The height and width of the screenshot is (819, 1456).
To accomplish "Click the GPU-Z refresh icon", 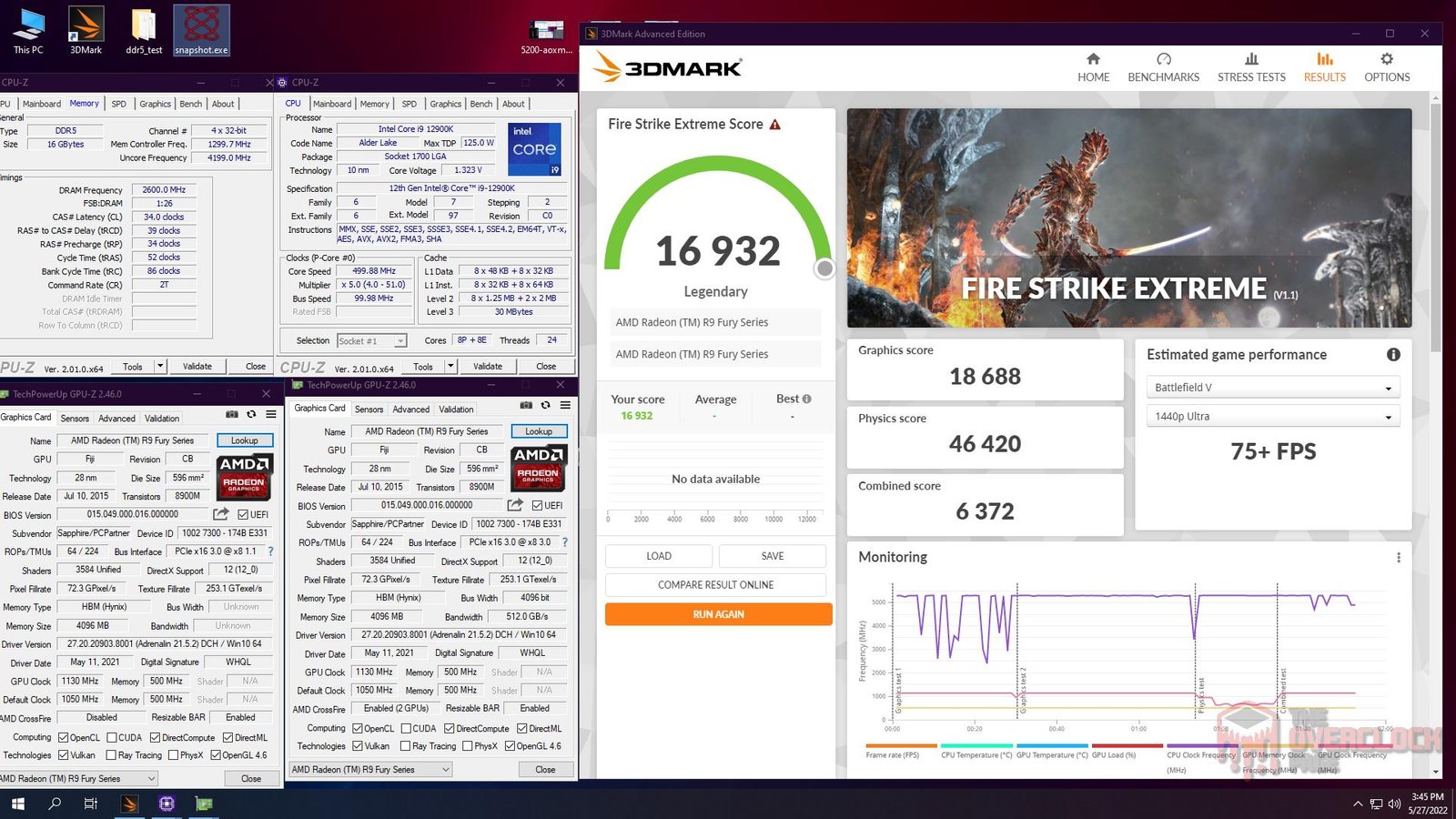I will pos(546,406).
